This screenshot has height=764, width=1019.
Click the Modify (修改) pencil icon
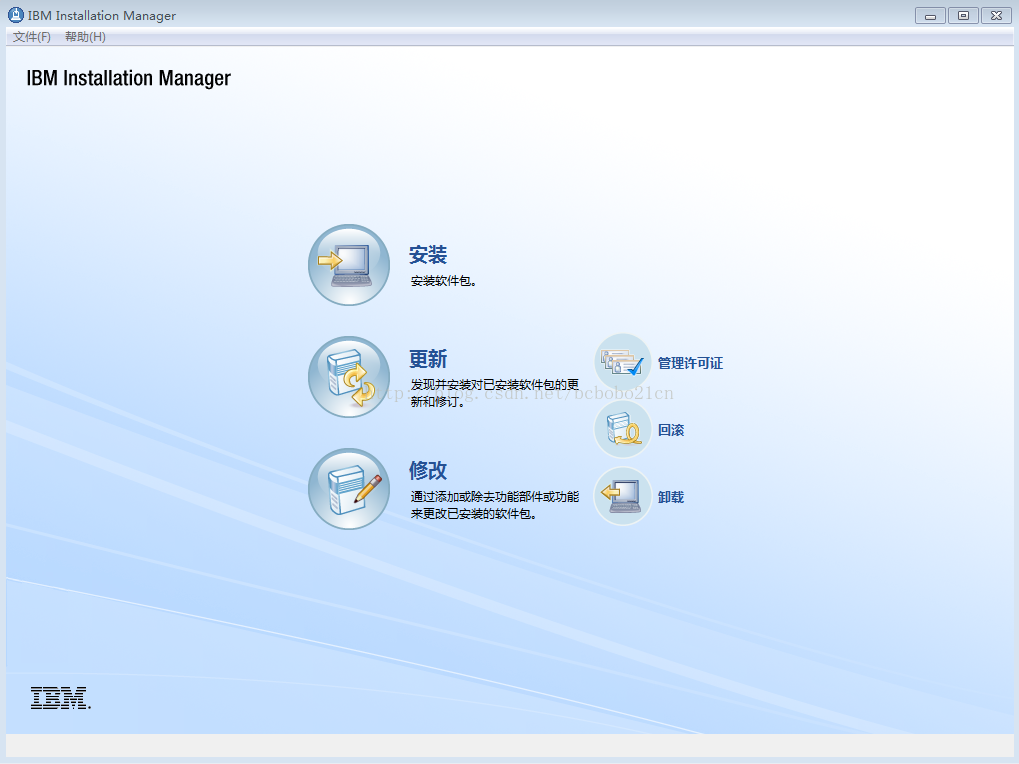[349, 489]
